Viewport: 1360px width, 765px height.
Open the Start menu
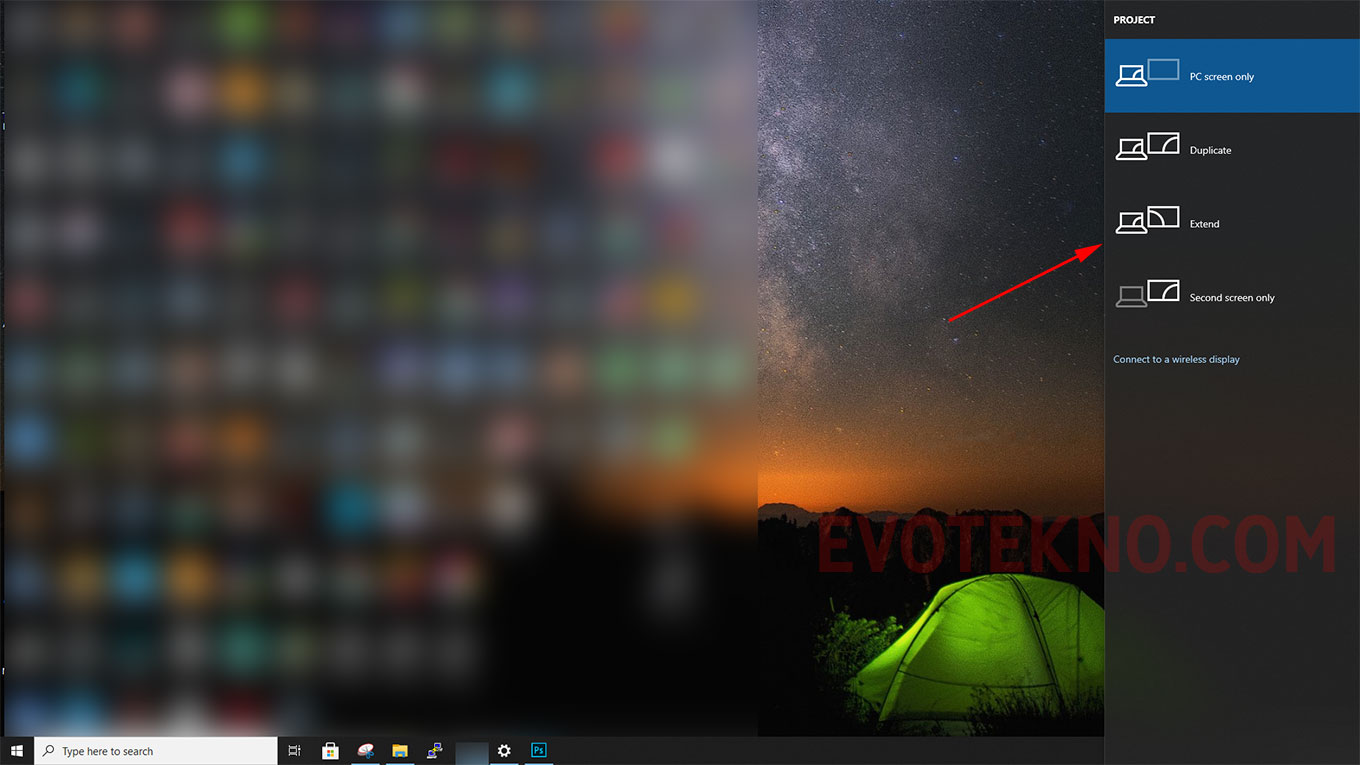[15, 750]
